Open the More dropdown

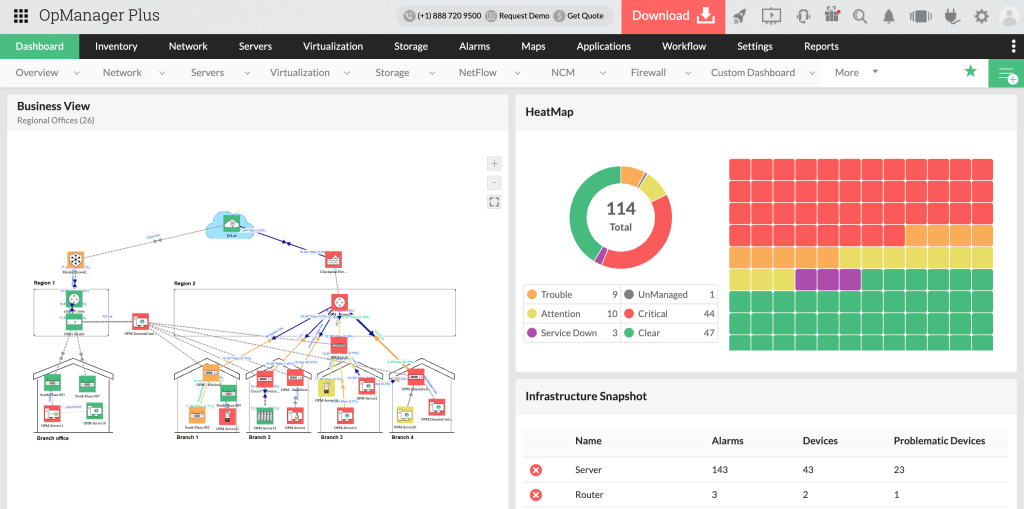tap(856, 73)
